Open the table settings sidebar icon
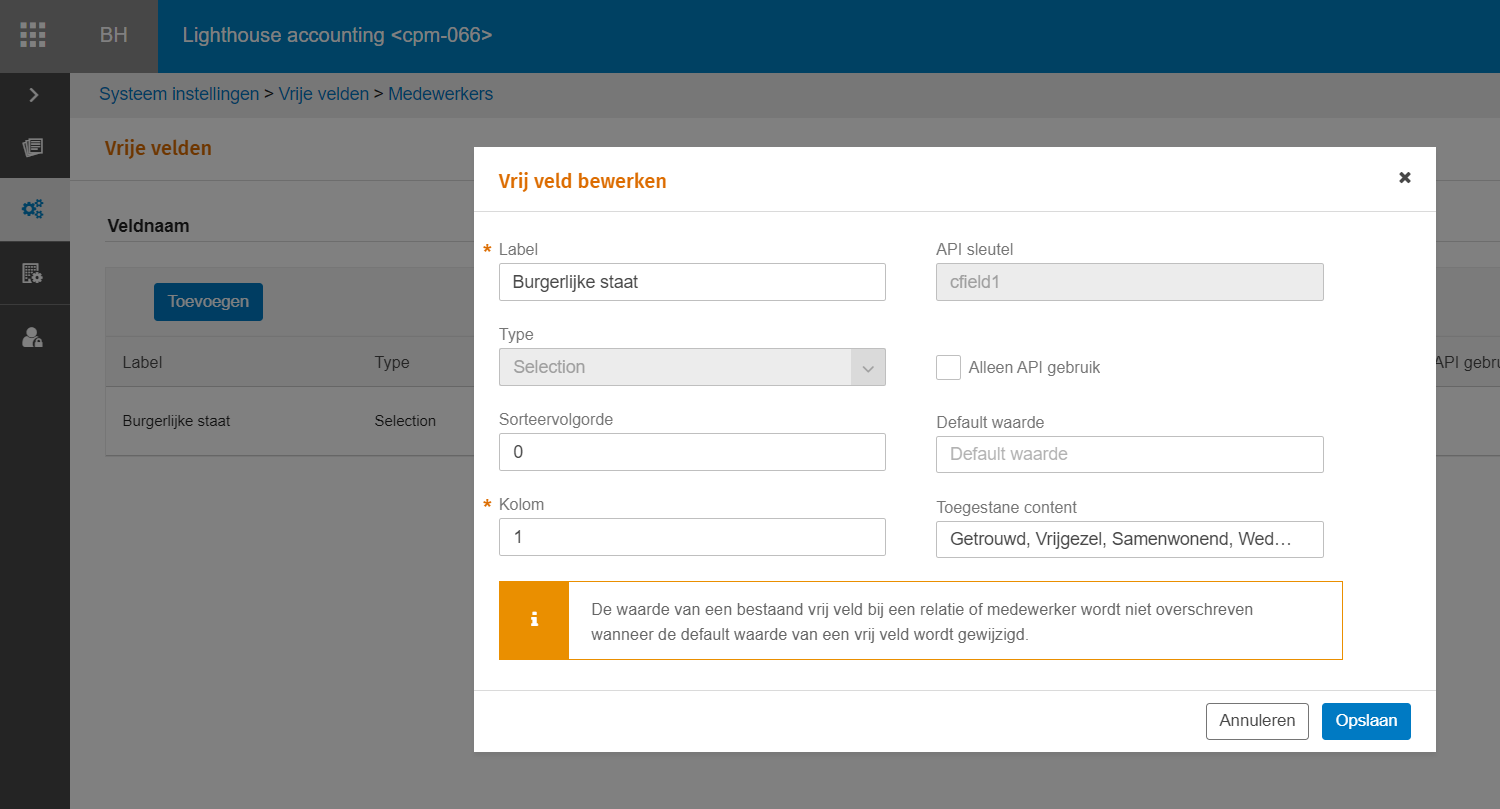The height and width of the screenshot is (809, 1500). pyautogui.click(x=33, y=273)
